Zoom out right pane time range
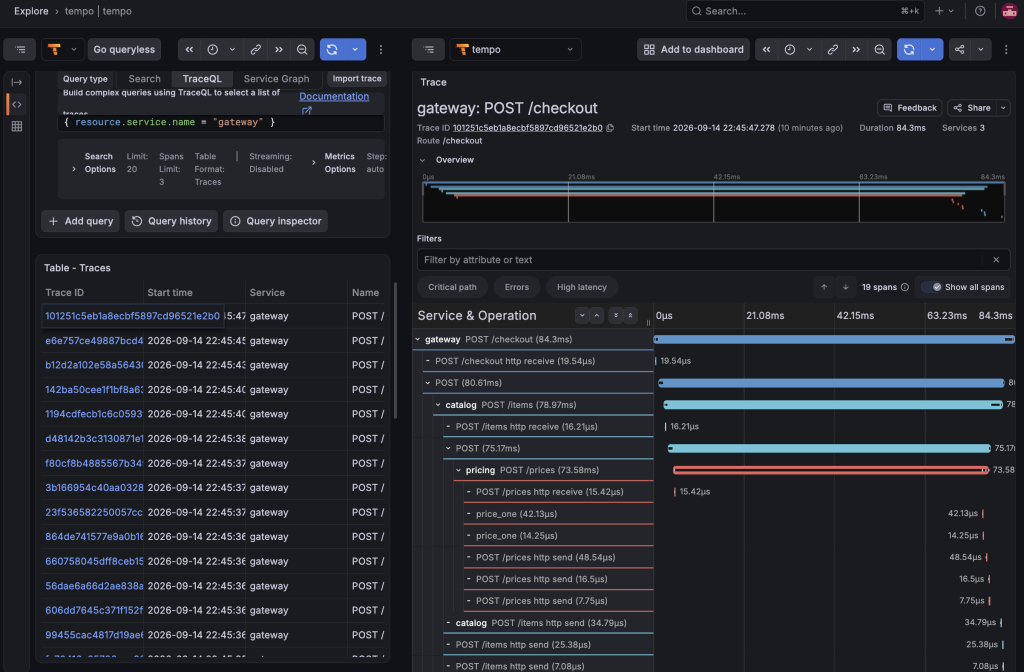The width and height of the screenshot is (1024, 672). point(880,50)
